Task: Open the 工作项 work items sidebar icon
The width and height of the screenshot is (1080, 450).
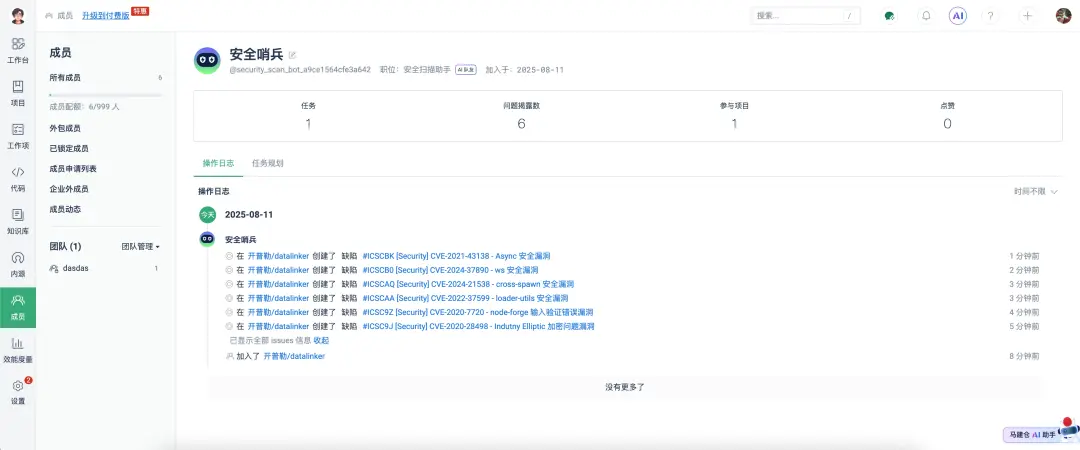Action: [x=18, y=136]
